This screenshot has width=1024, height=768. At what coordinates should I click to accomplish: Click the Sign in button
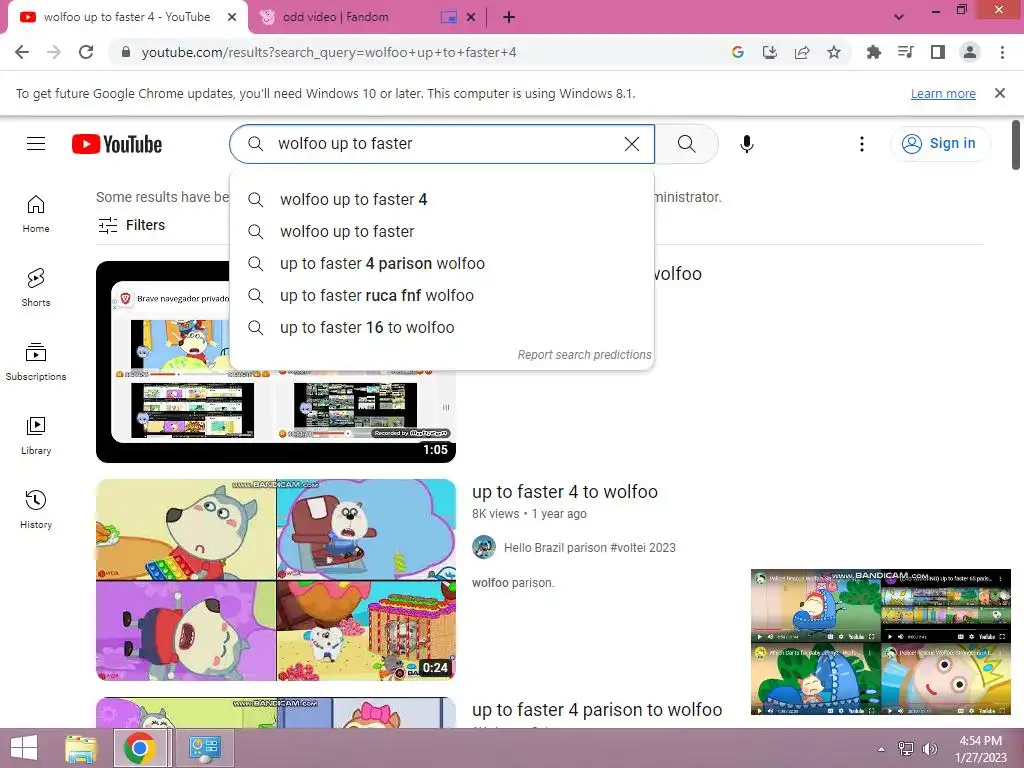pyautogui.click(x=940, y=144)
